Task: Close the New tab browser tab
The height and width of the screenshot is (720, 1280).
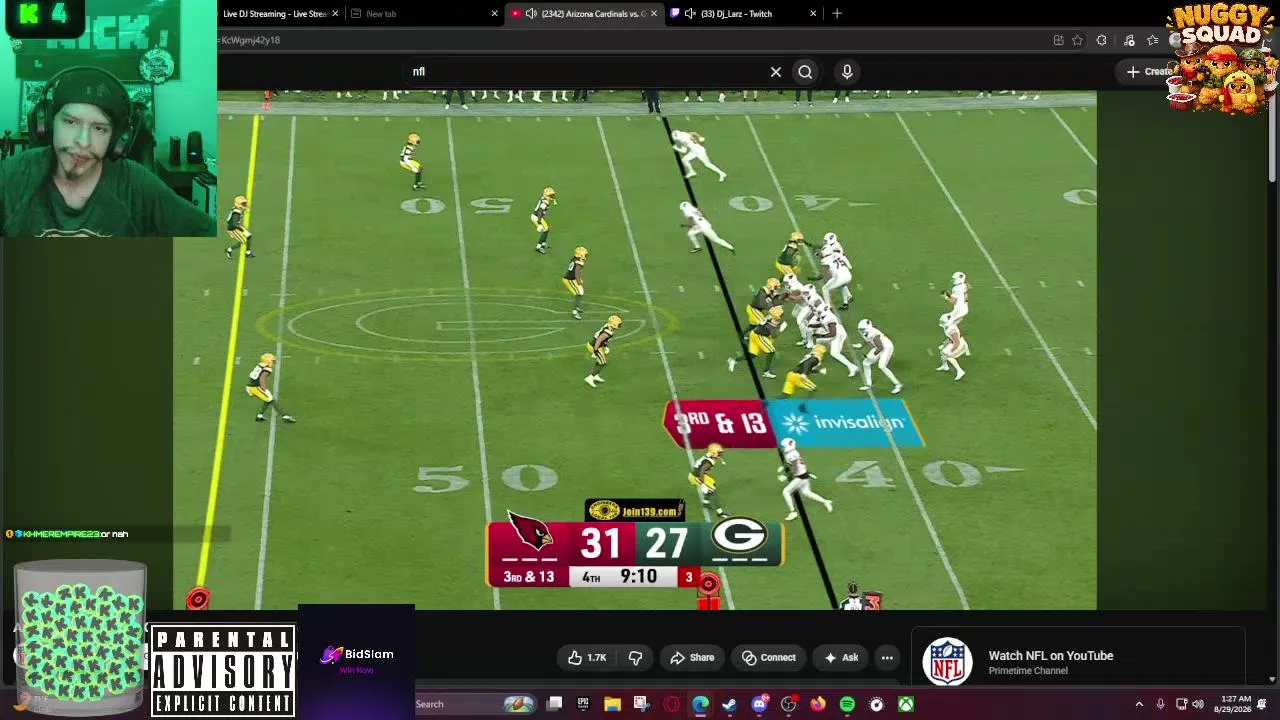Action: click(494, 14)
